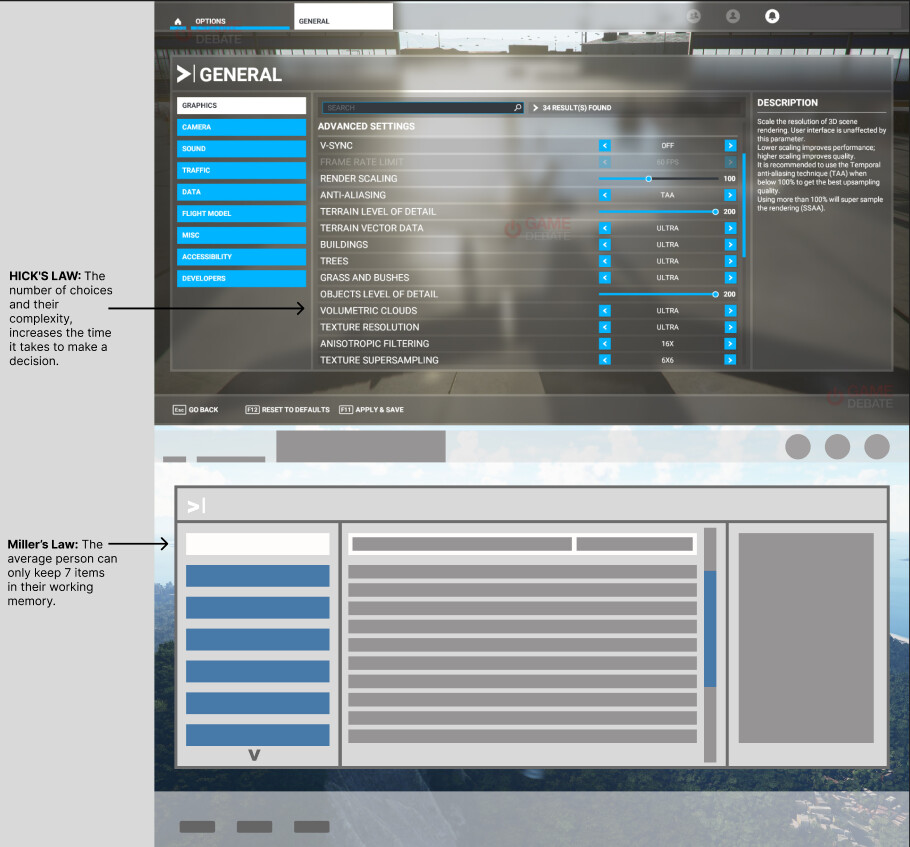Click the collapse arrow icon beside GENERAL heading
910x847 pixels.
(183, 73)
